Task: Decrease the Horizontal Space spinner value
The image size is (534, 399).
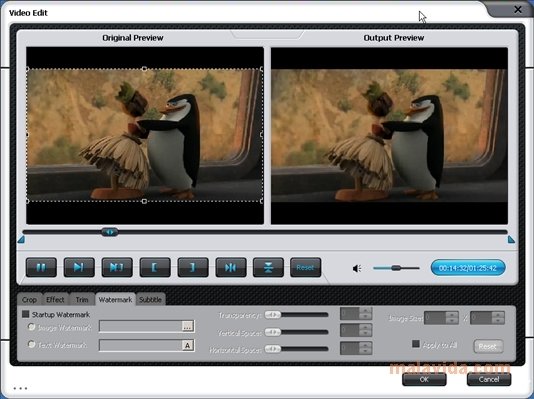Action: click(x=365, y=351)
